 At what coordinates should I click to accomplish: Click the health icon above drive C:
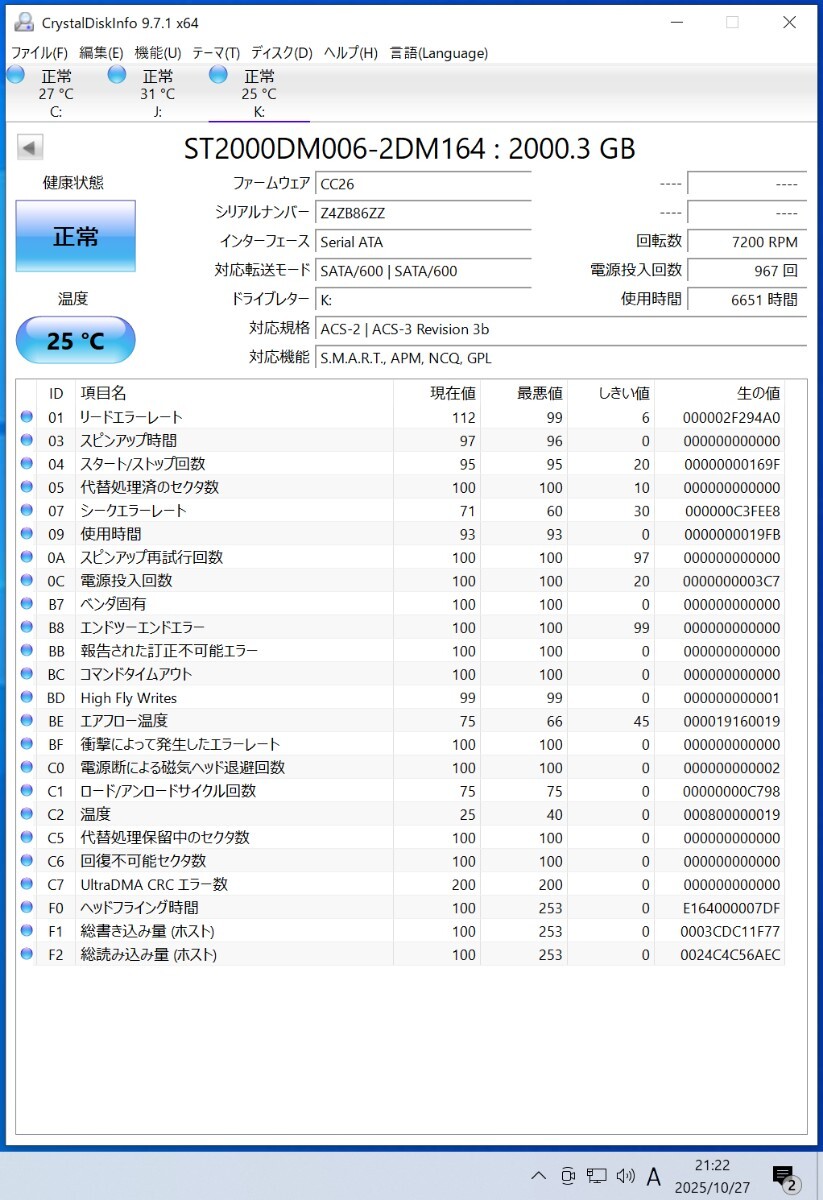pyautogui.click(x=14, y=74)
